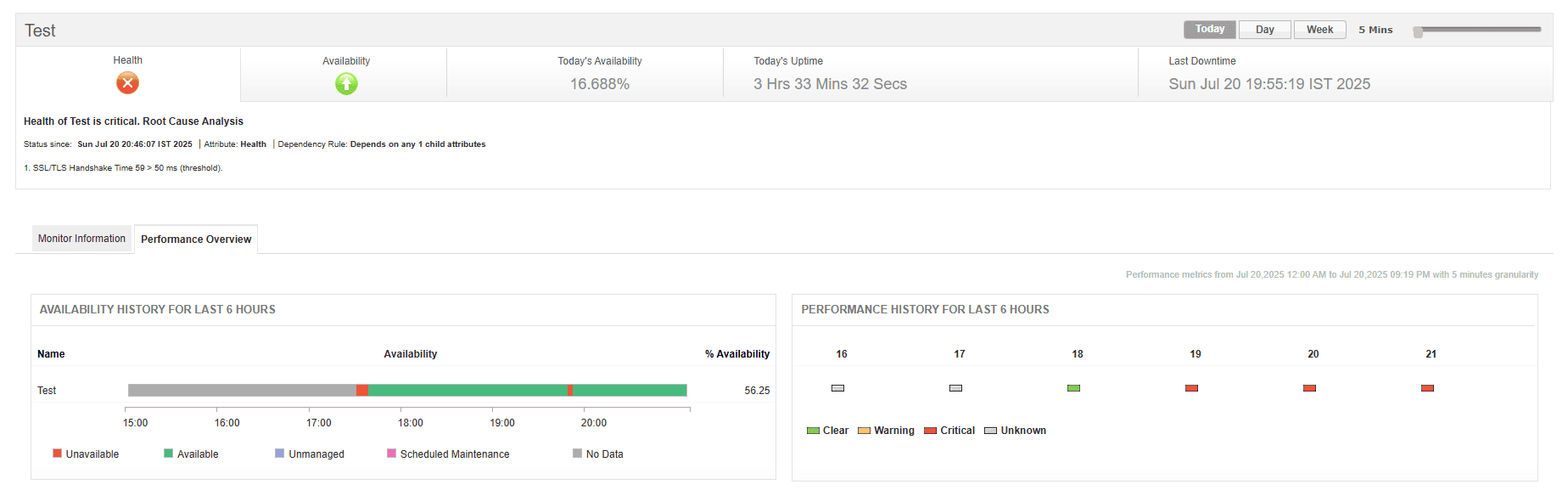Toggle the Available legend entry

(169, 454)
